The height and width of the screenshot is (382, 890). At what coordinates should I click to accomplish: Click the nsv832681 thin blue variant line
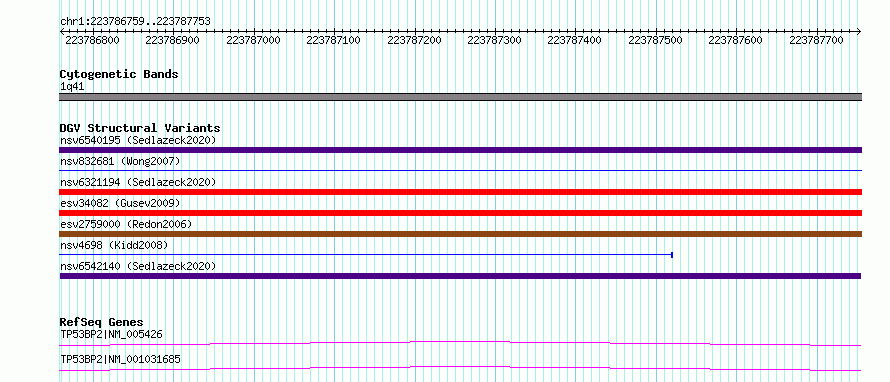[x=460, y=170]
